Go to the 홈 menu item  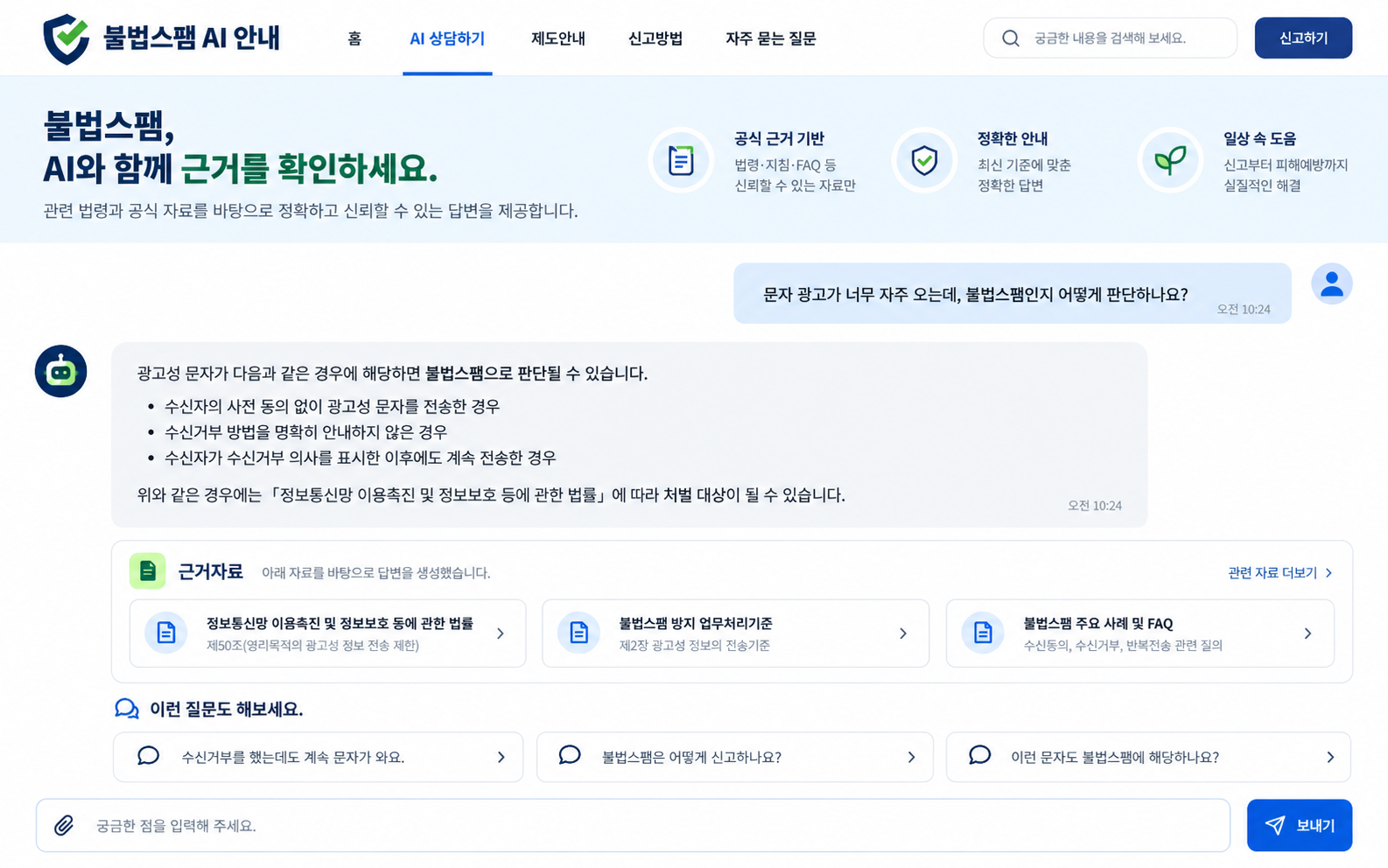pyautogui.click(x=354, y=38)
